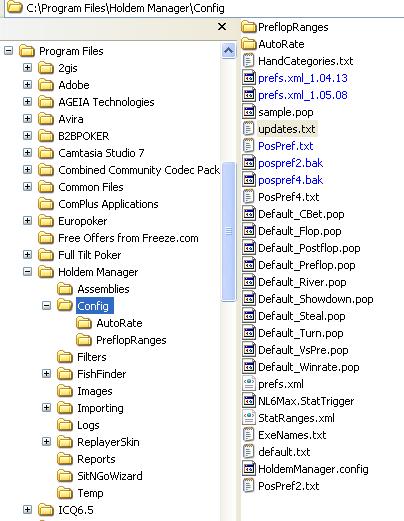
Task: Expand the Importing folder node
Action: click(47, 408)
